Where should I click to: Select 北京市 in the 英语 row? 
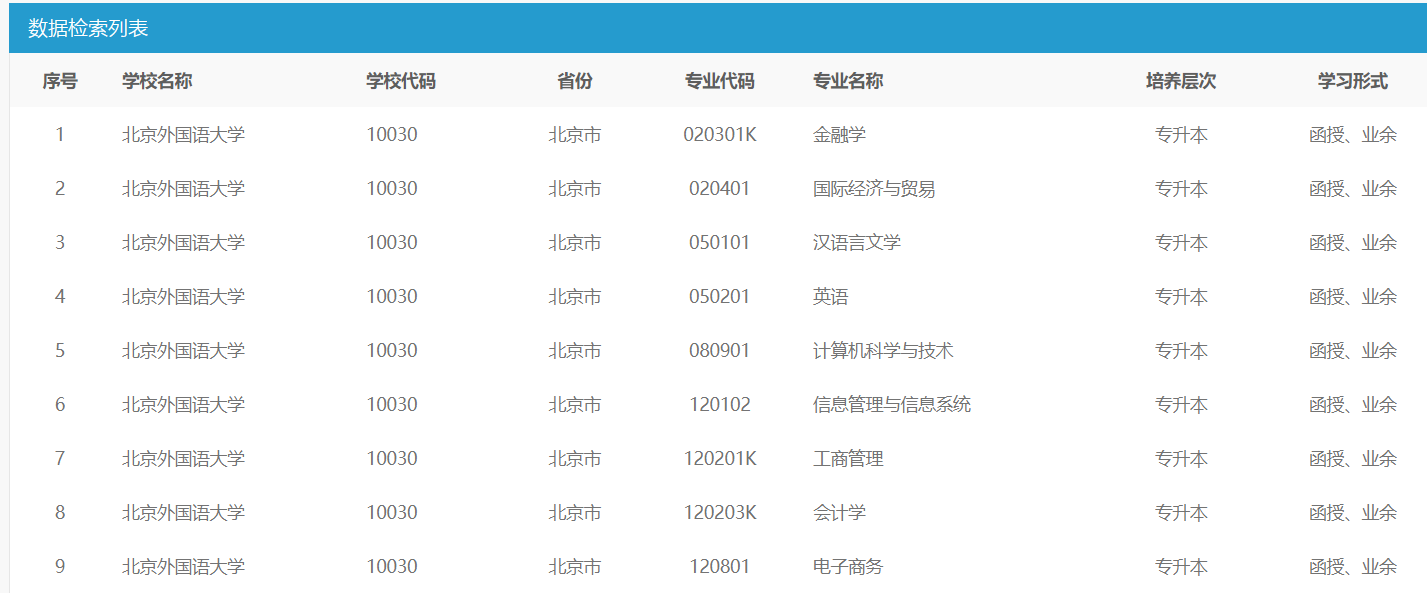coord(575,297)
